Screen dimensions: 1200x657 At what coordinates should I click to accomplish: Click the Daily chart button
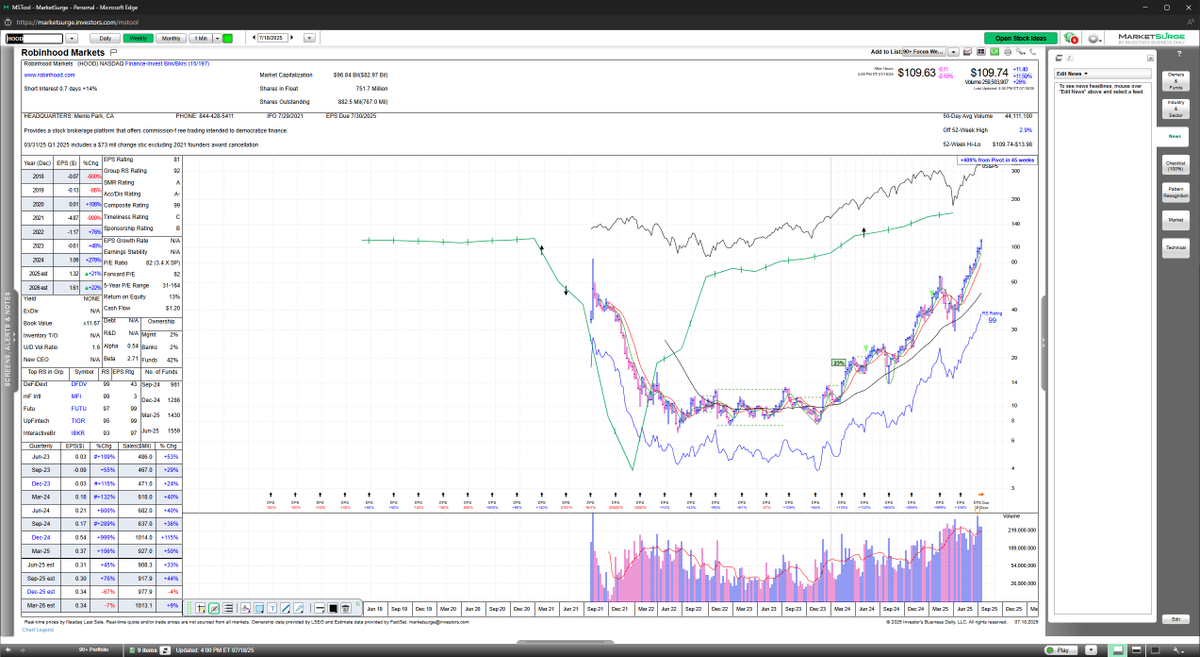click(x=105, y=38)
